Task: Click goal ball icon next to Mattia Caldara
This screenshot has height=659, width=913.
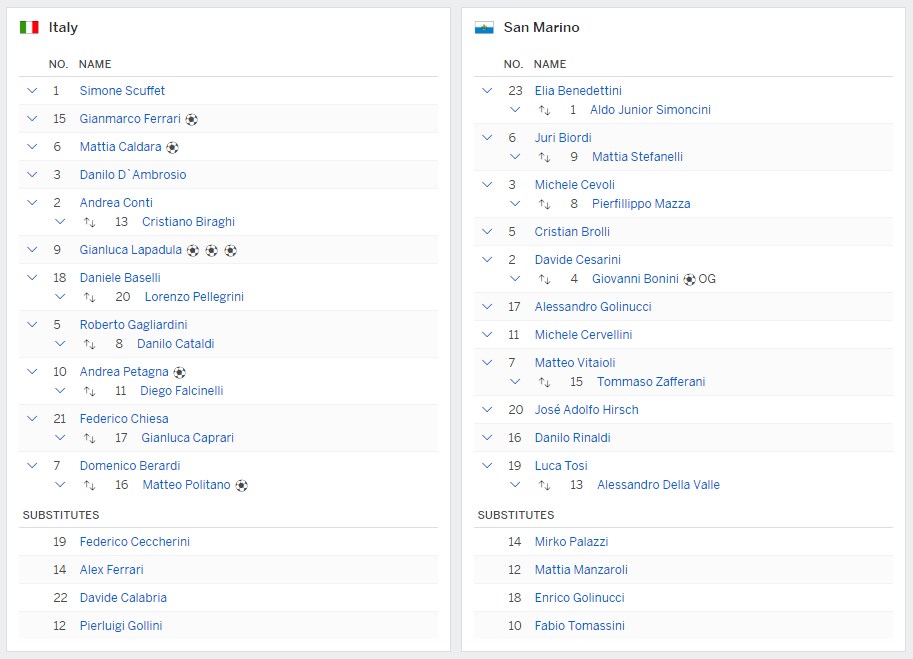Action: (172, 147)
